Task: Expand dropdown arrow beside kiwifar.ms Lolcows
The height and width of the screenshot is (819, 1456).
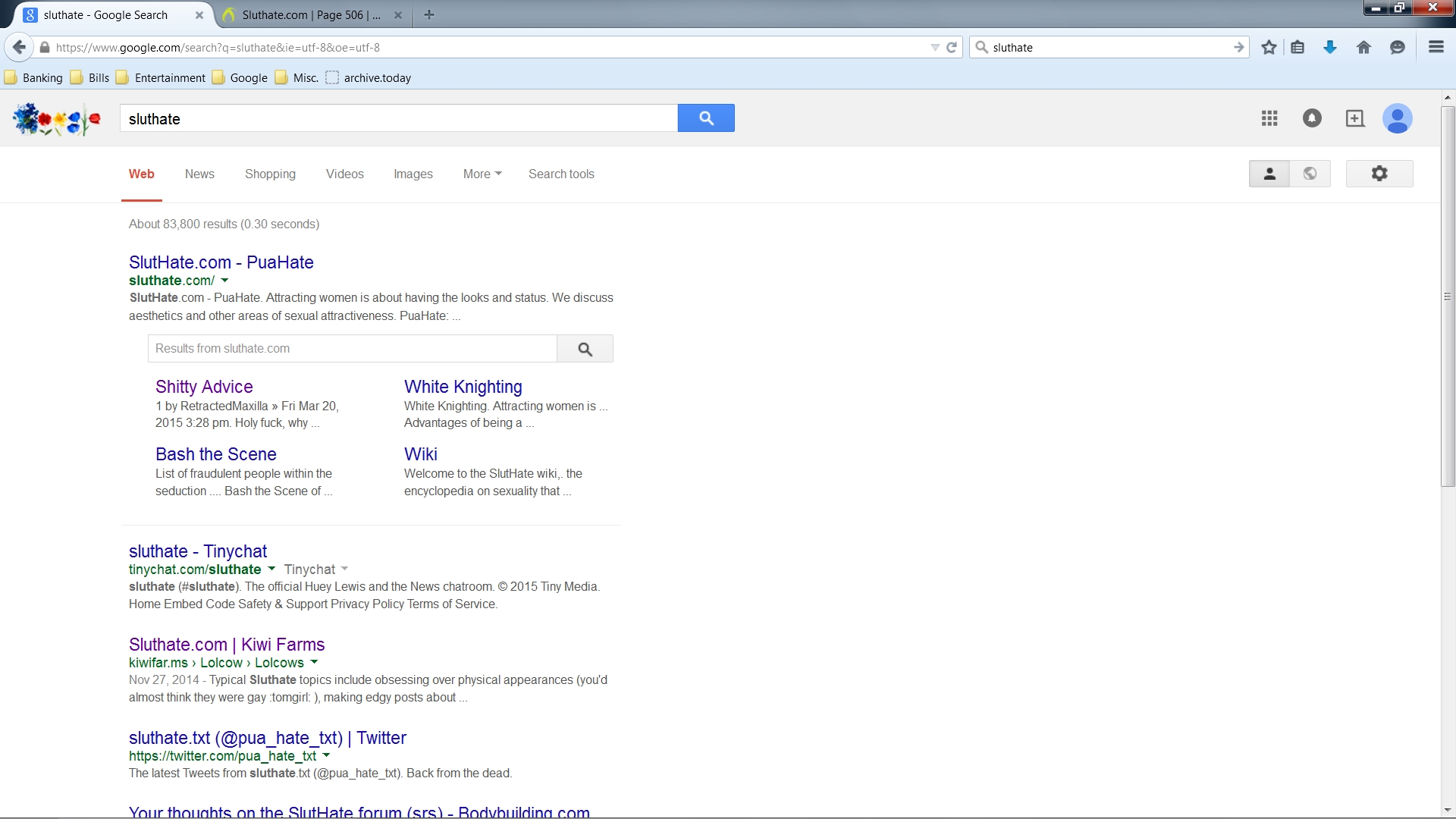Action: click(x=314, y=662)
